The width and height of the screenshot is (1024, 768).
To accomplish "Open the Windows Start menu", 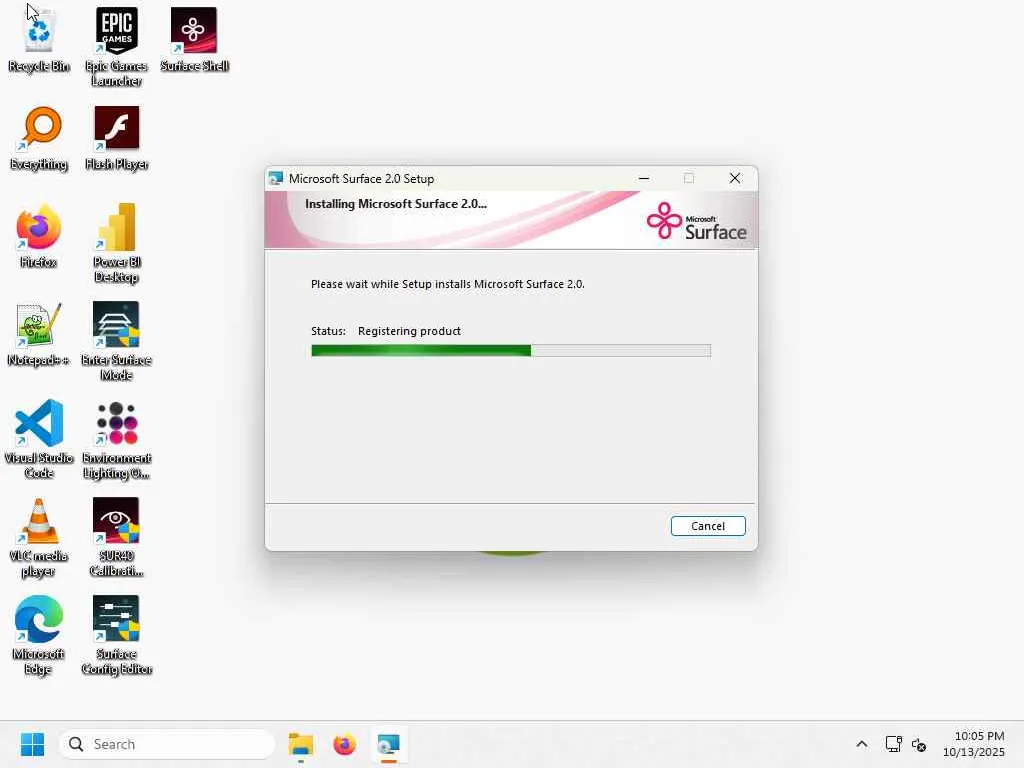I will 32,744.
